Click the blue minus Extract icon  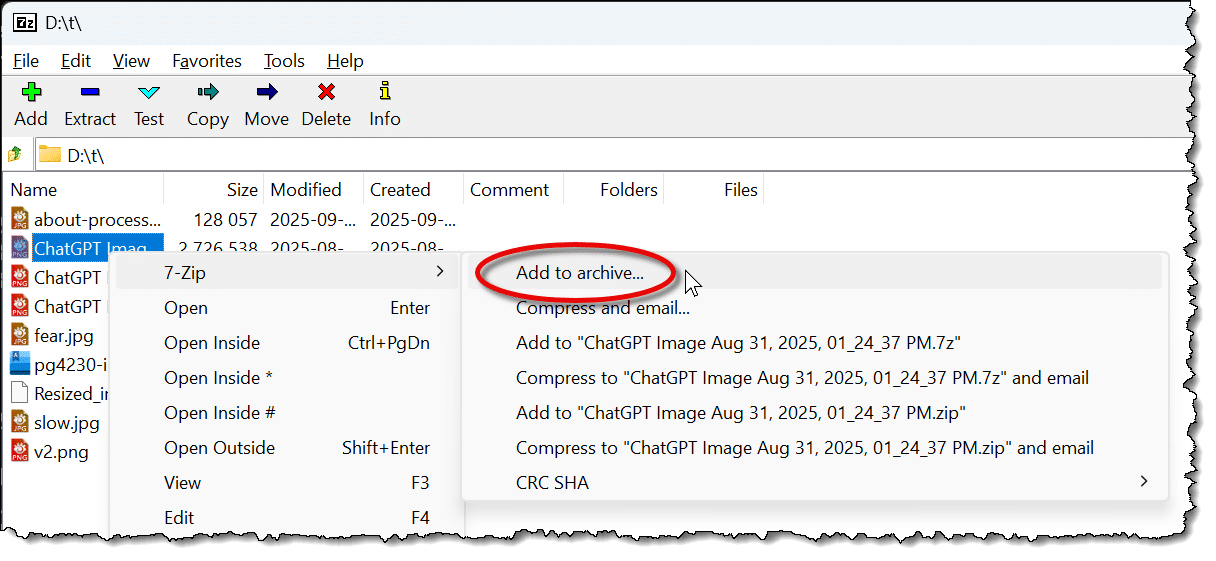point(90,93)
